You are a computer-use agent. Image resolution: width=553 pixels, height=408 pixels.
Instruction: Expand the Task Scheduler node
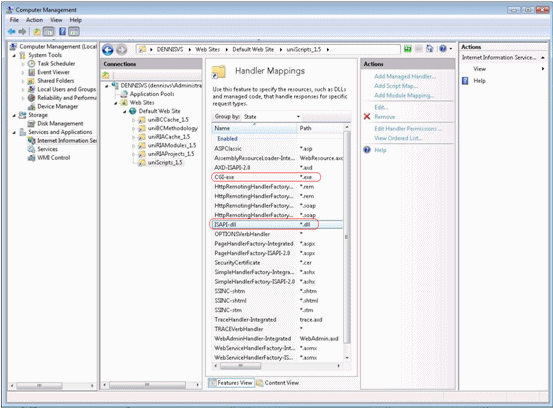23,64
